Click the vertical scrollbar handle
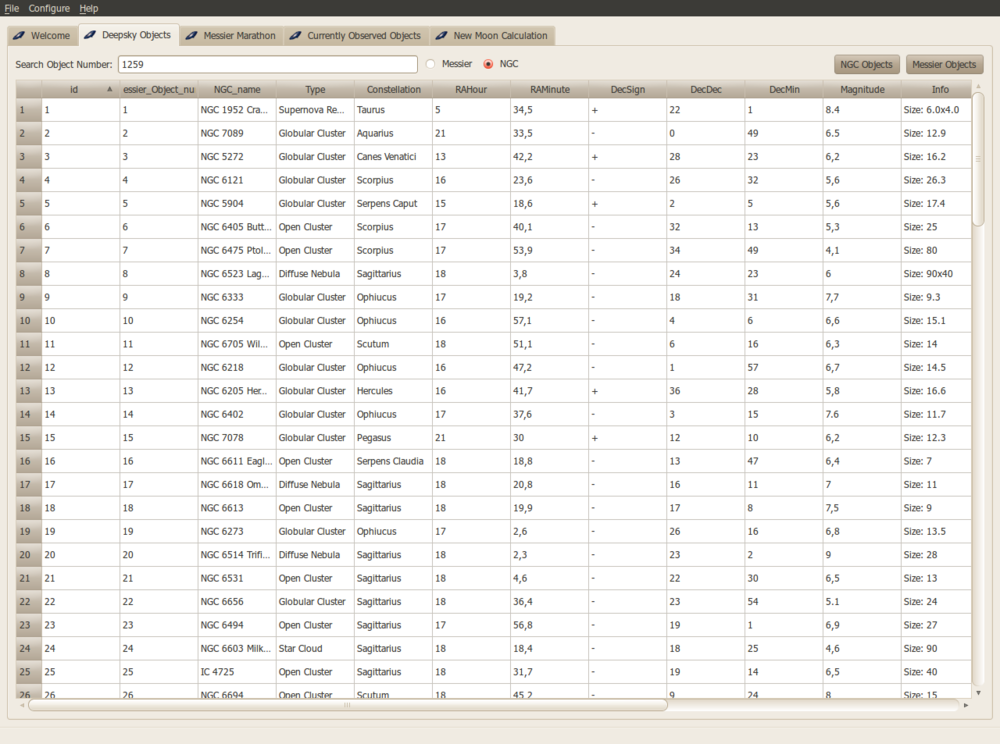The width and height of the screenshot is (1000, 744). click(979, 160)
